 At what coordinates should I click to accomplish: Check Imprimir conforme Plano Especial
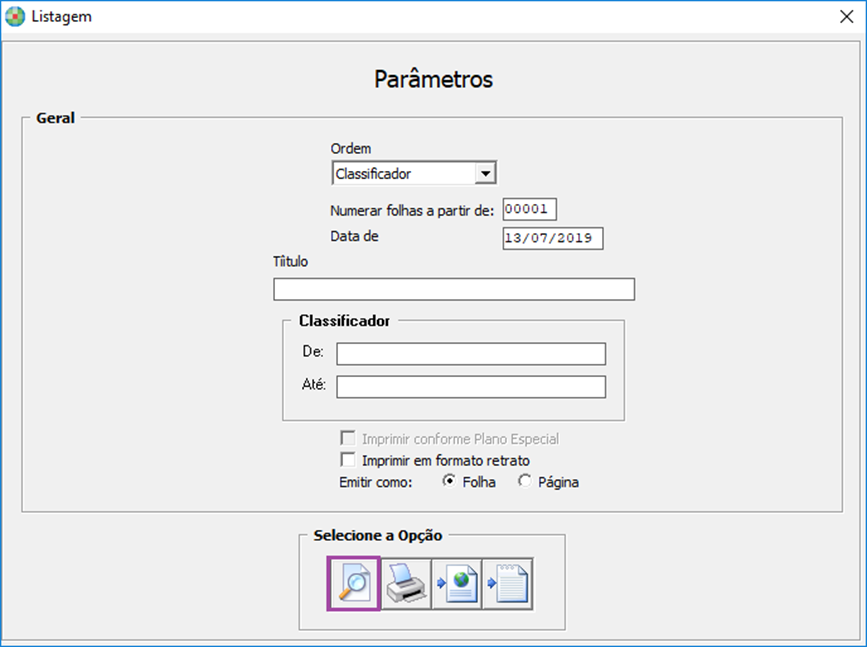click(348, 439)
